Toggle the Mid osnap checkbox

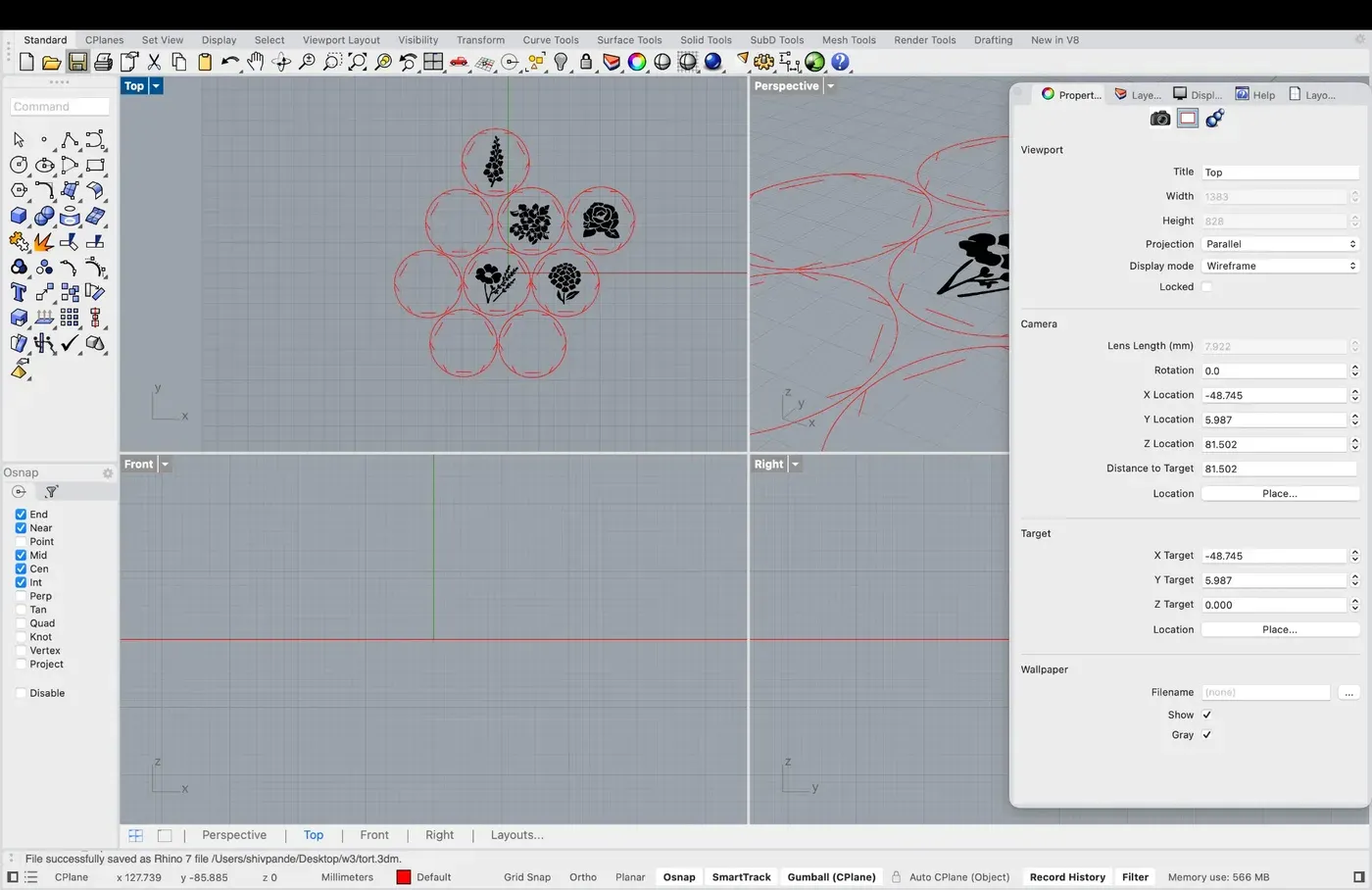[x=21, y=556]
